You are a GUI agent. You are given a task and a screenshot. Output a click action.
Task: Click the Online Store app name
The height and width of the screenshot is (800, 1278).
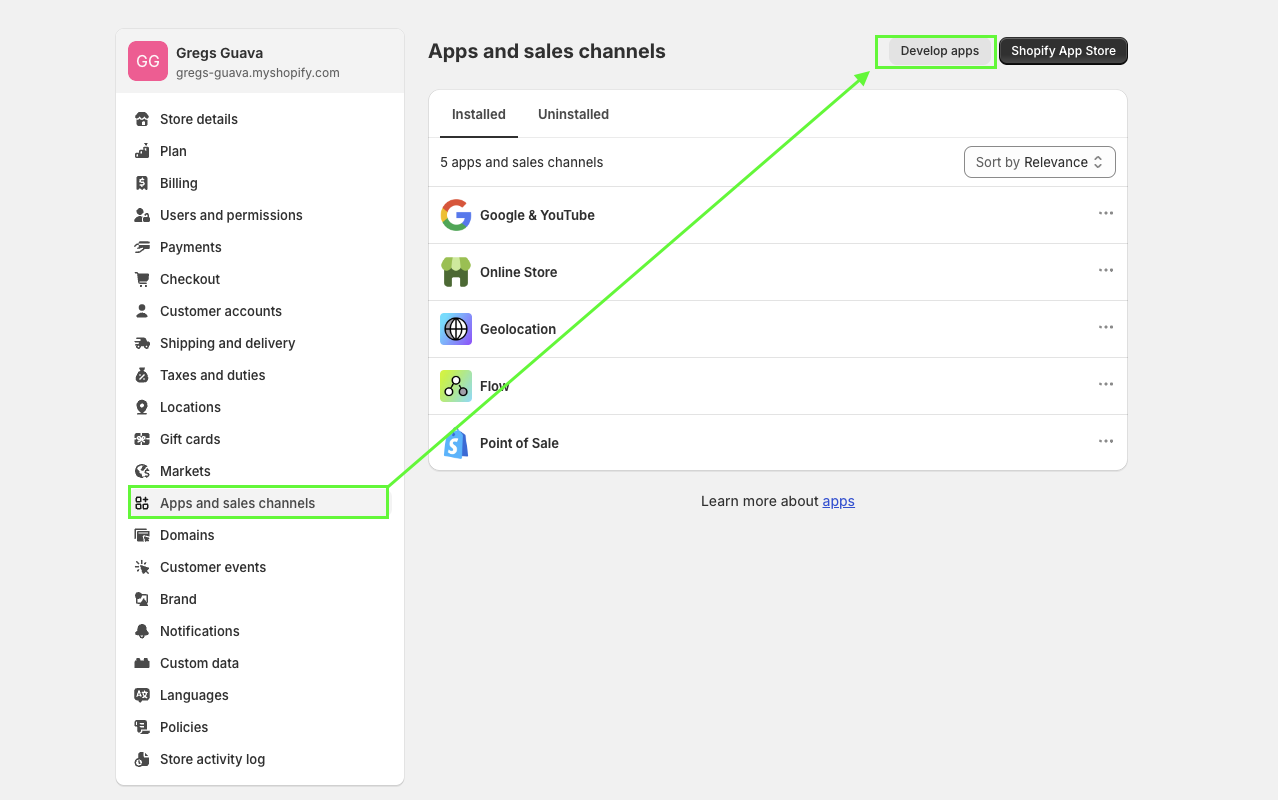pyautogui.click(x=518, y=272)
